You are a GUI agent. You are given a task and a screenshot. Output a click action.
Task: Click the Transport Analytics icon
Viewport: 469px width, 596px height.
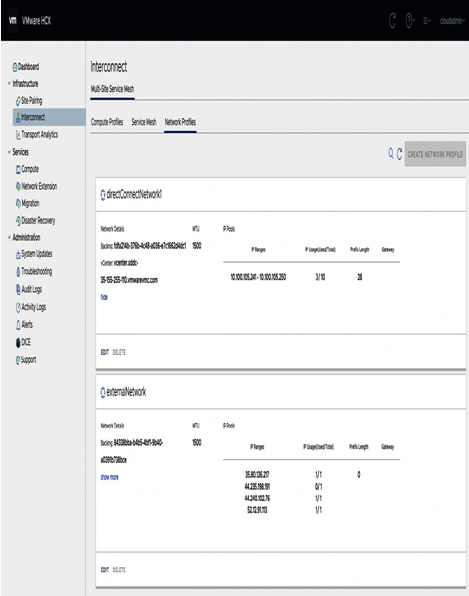[x=18, y=135]
